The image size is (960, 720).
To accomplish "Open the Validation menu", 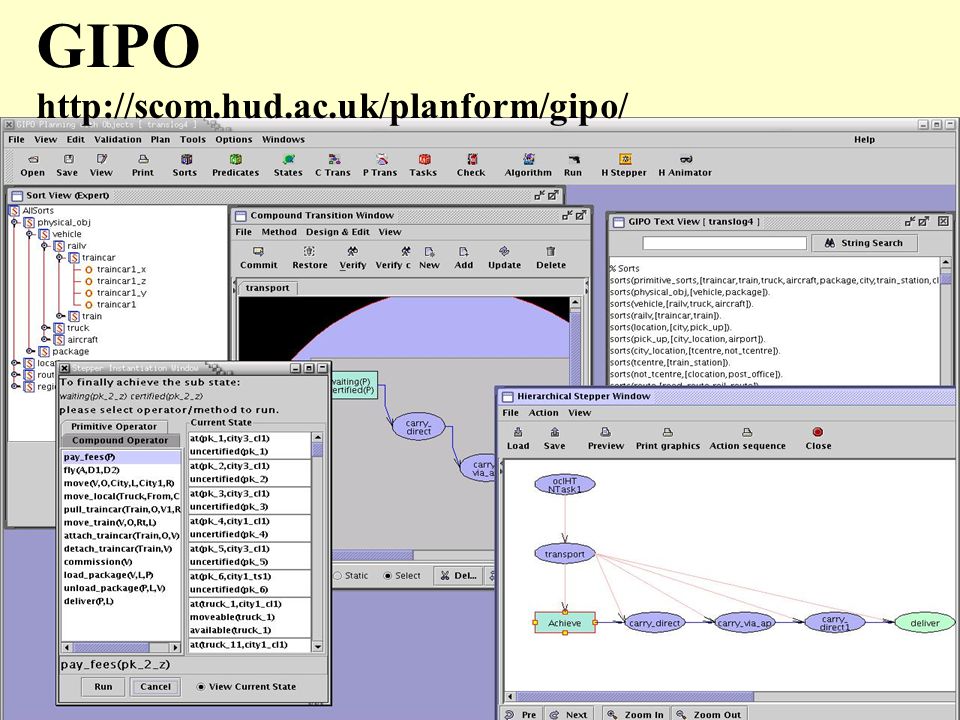I will coord(118,140).
